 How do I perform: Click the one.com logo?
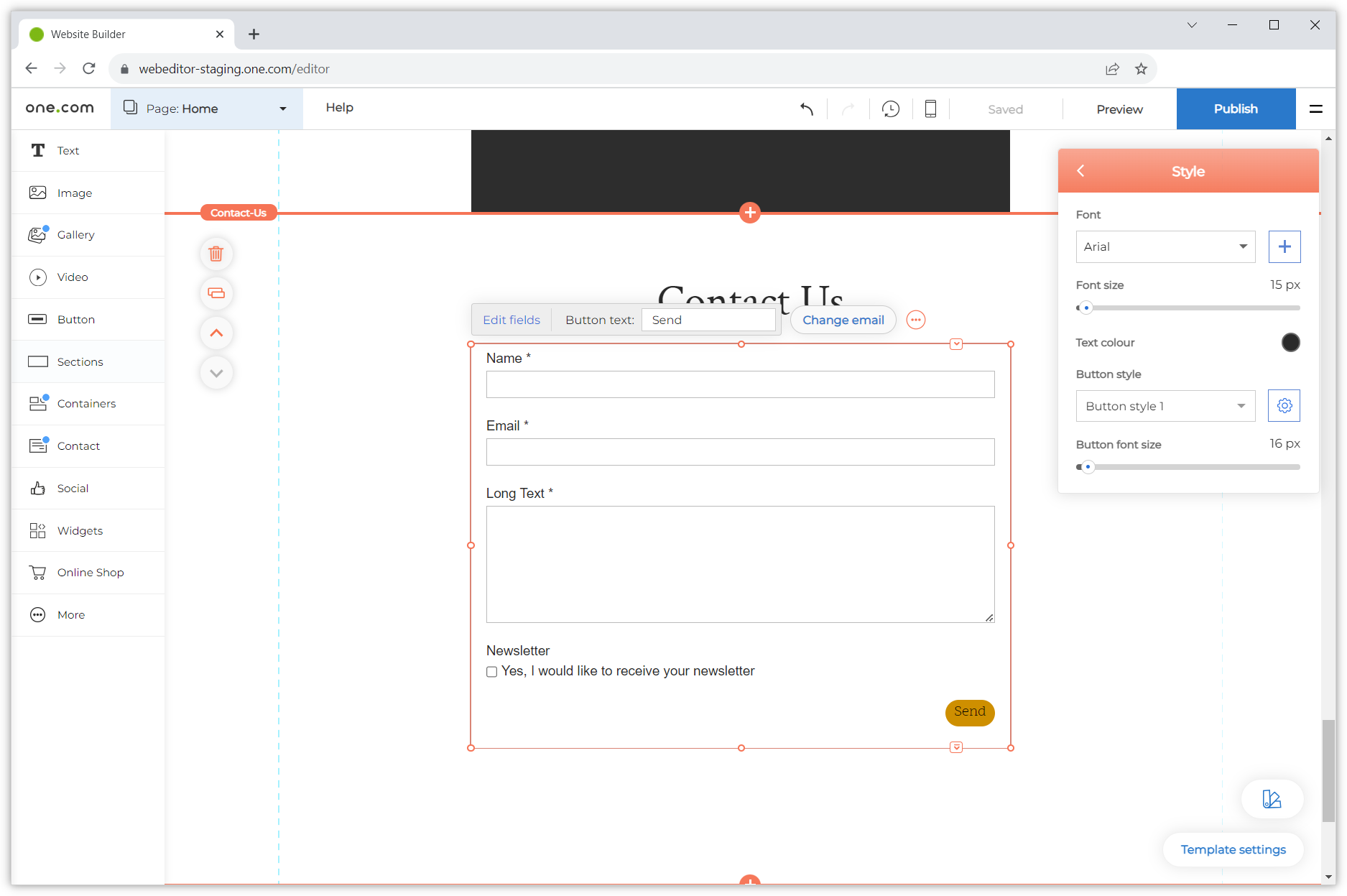(x=60, y=108)
